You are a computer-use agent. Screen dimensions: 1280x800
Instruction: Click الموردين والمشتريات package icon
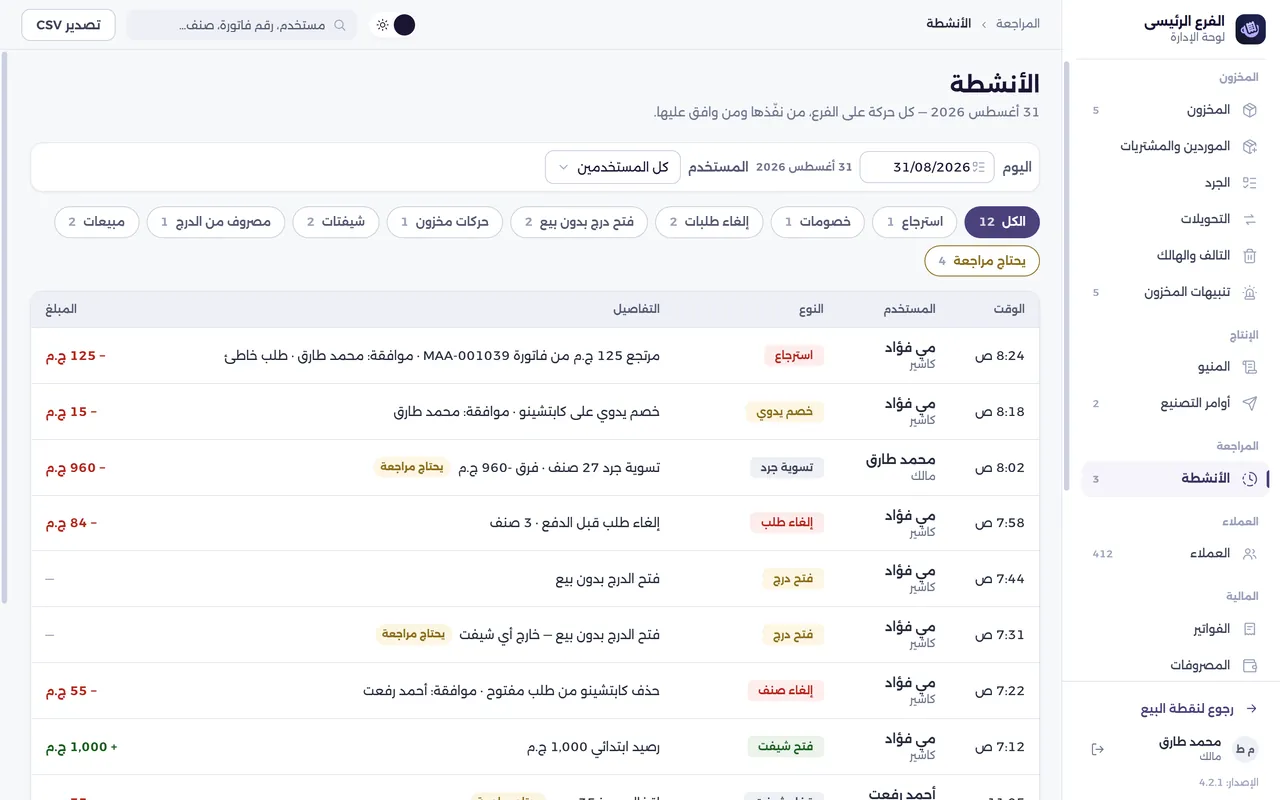1249,146
